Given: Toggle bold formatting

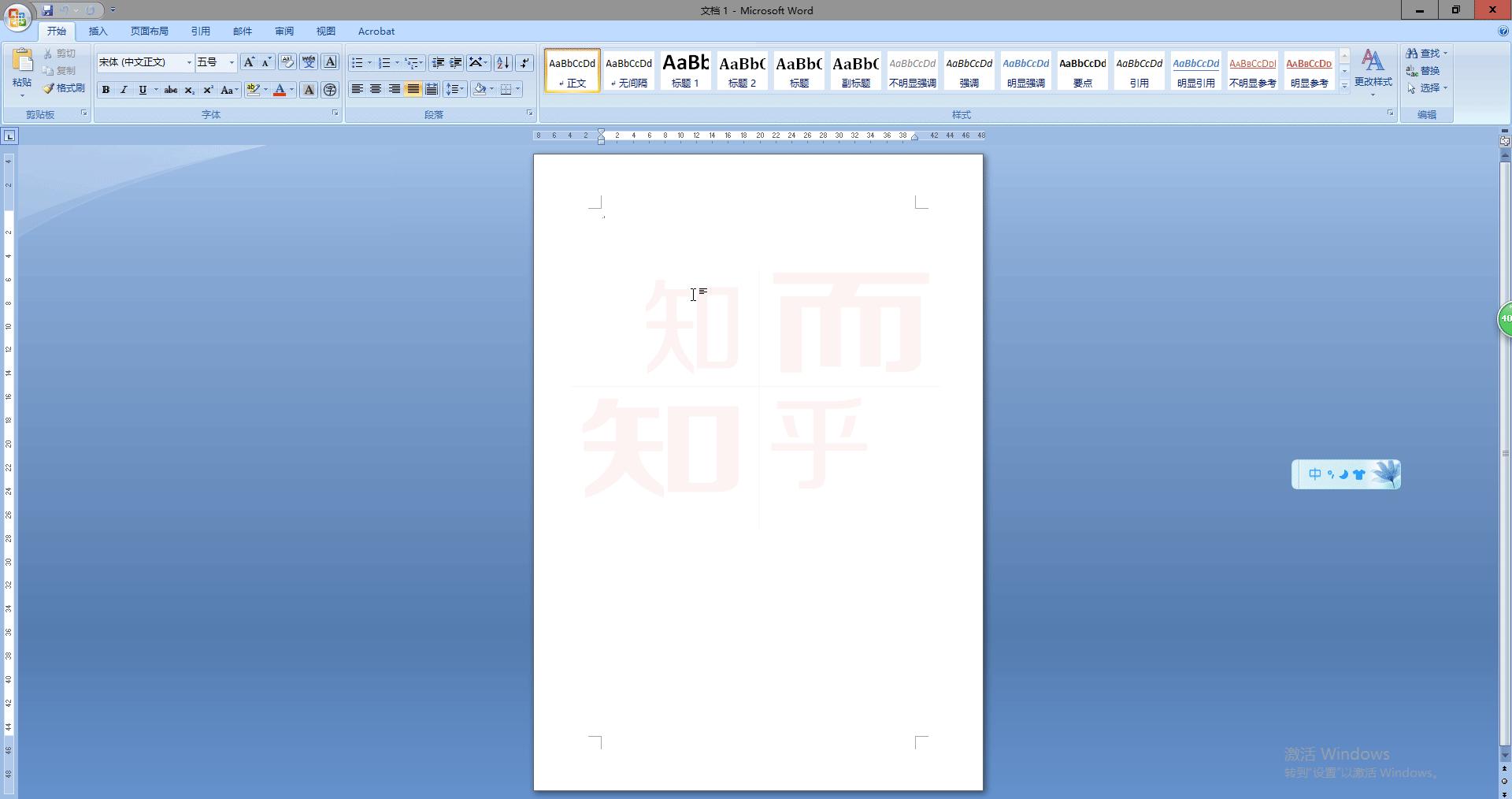Looking at the screenshot, I should click(106, 90).
